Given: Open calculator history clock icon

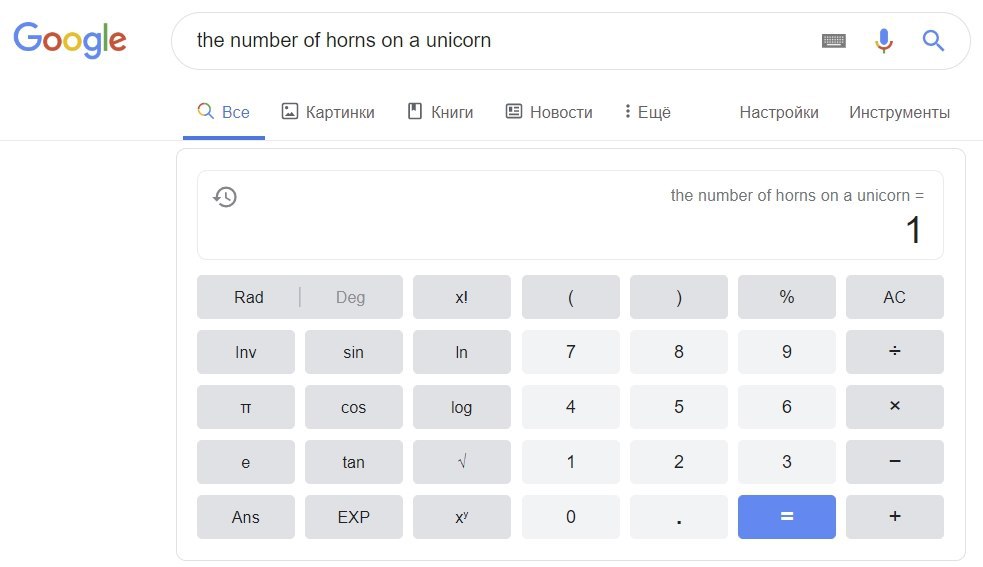Looking at the screenshot, I should click(226, 197).
